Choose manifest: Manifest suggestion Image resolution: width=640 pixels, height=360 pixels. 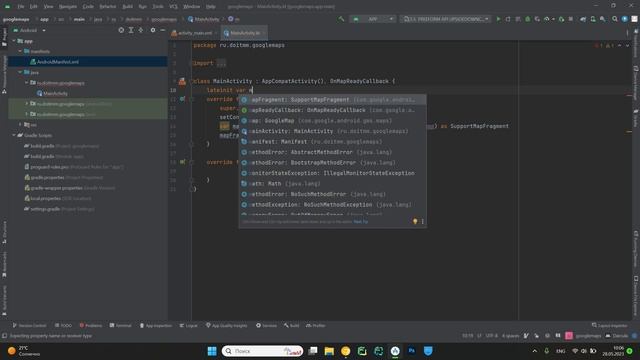[333, 142]
